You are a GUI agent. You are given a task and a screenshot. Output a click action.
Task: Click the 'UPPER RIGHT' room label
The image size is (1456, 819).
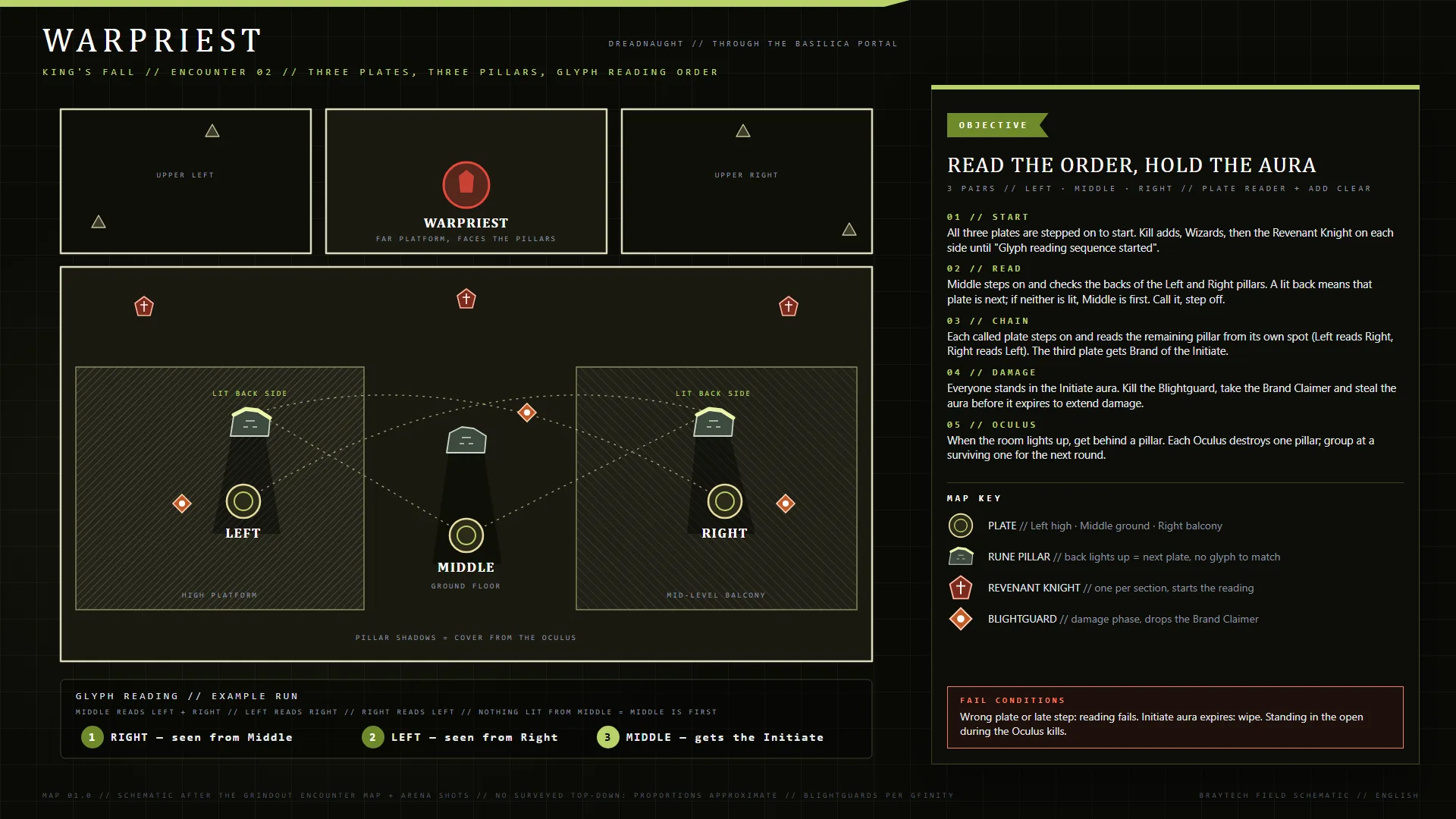point(746,175)
